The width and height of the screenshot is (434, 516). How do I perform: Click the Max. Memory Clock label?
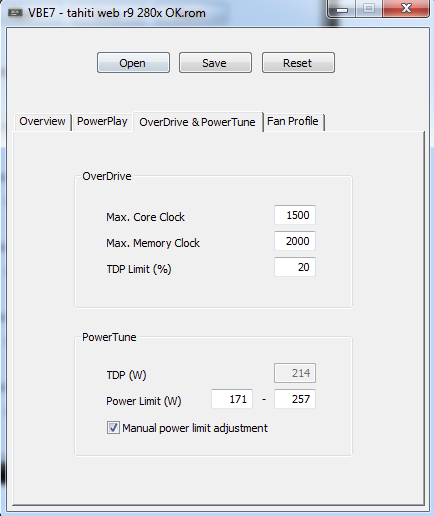153,243
